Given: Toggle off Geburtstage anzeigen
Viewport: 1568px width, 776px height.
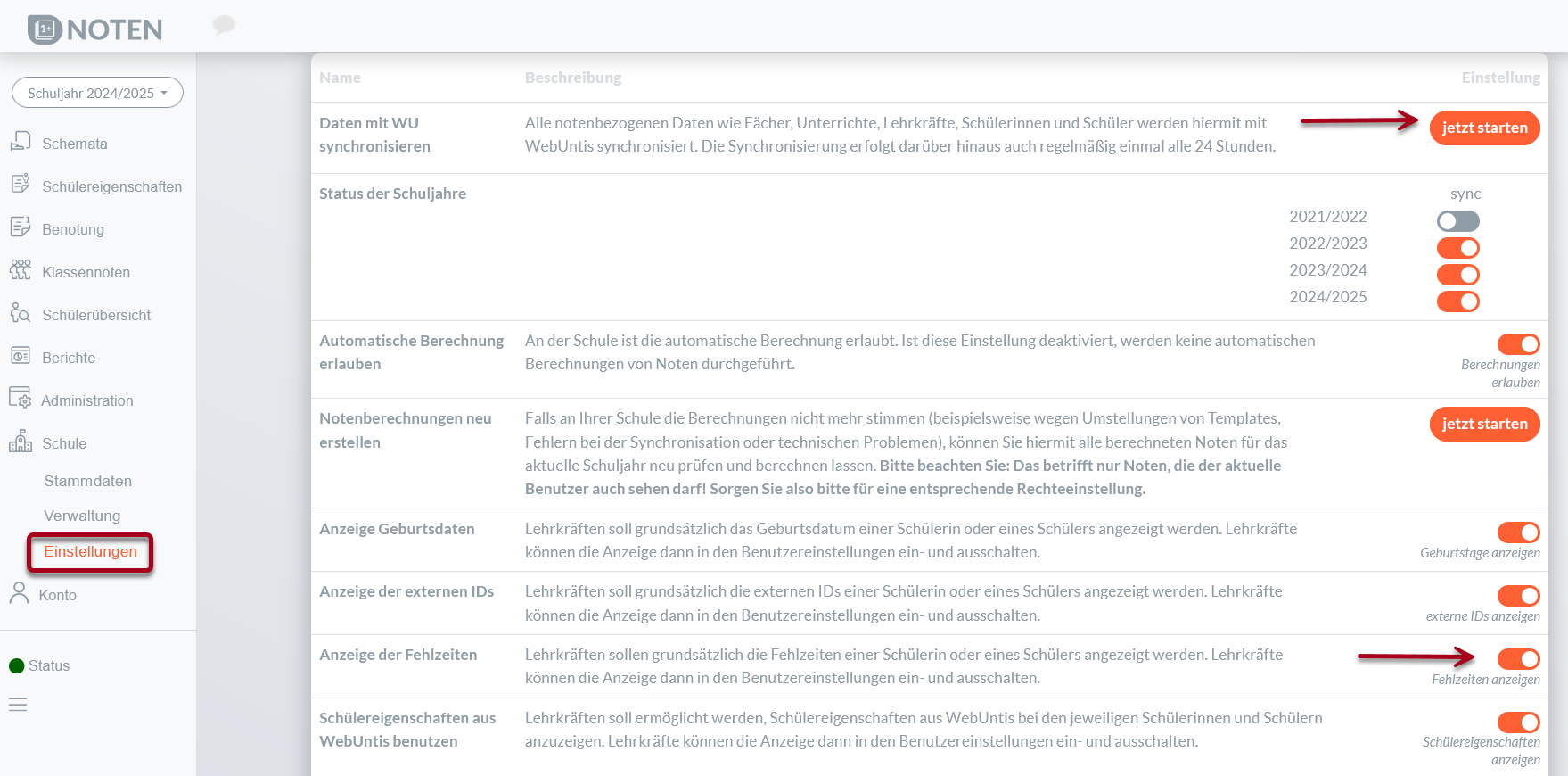Looking at the screenshot, I should pos(1518,532).
